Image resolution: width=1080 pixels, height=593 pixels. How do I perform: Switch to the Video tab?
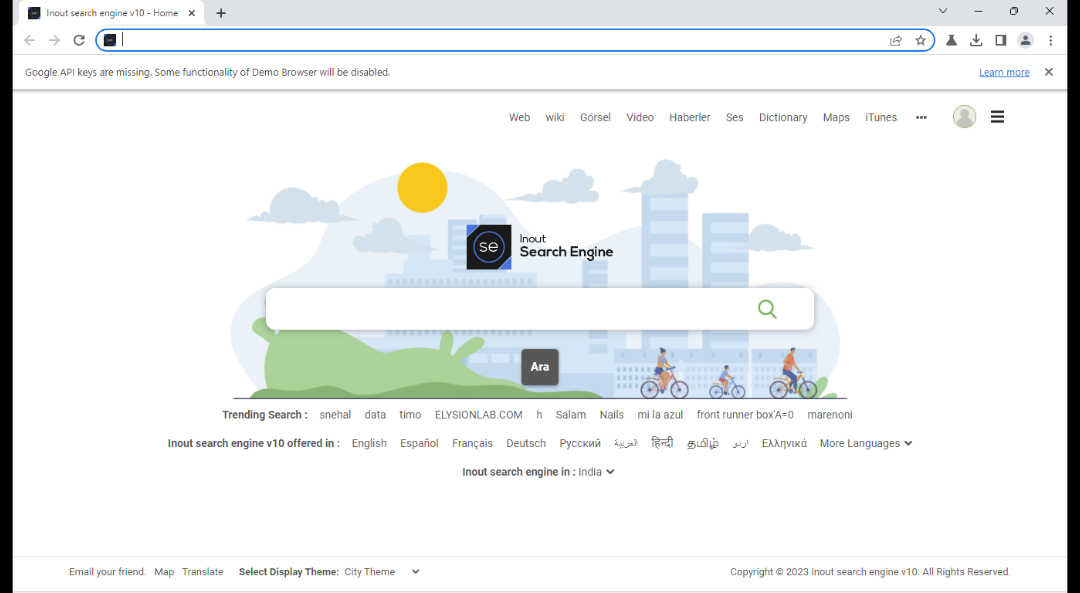pyautogui.click(x=640, y=118)
